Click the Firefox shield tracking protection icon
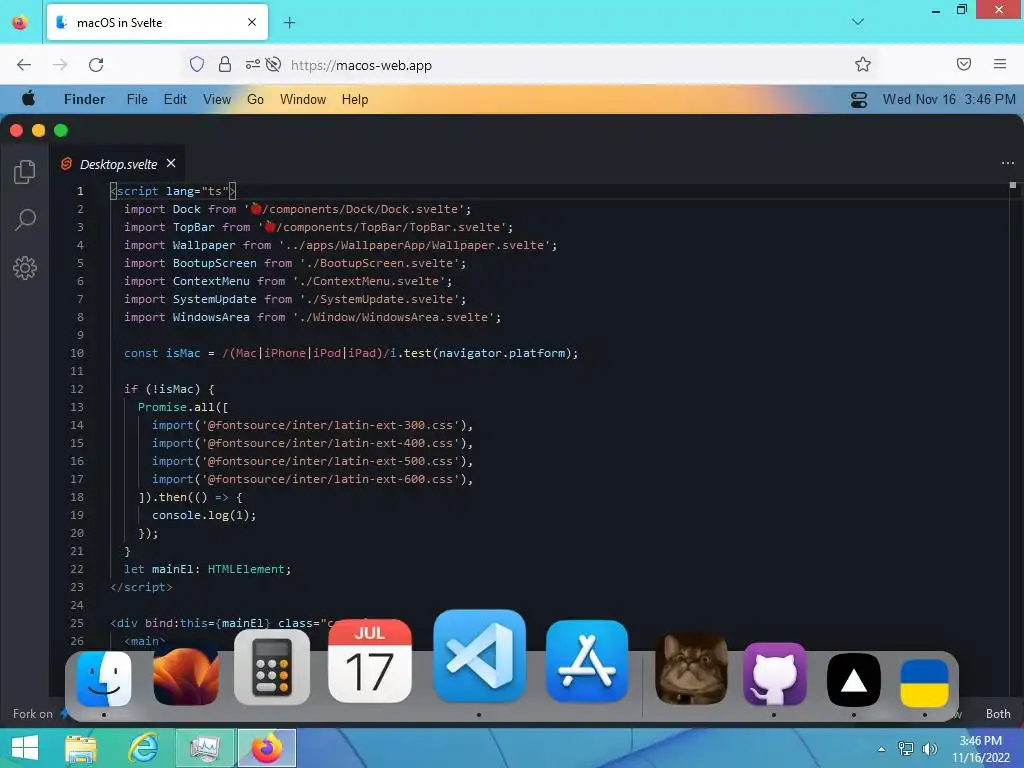The height and width of the screenshot is (768, 1024). point(197,64)
